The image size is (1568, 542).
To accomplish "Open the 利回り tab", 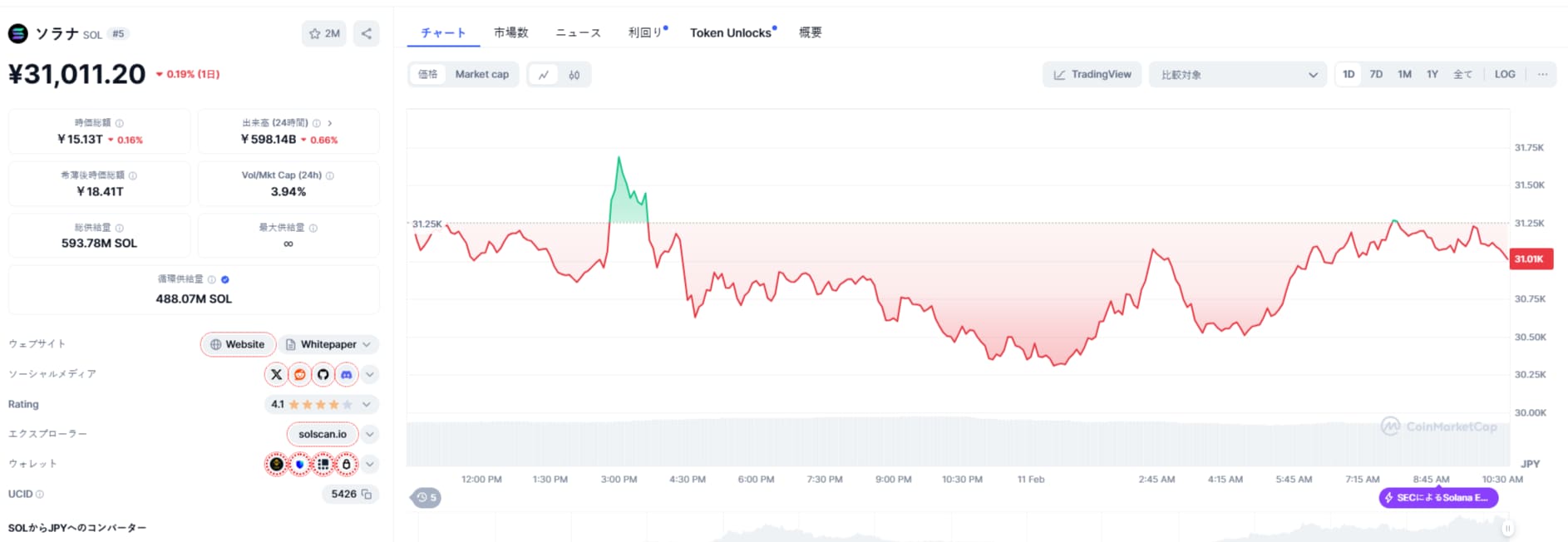I will coord(645,32).
